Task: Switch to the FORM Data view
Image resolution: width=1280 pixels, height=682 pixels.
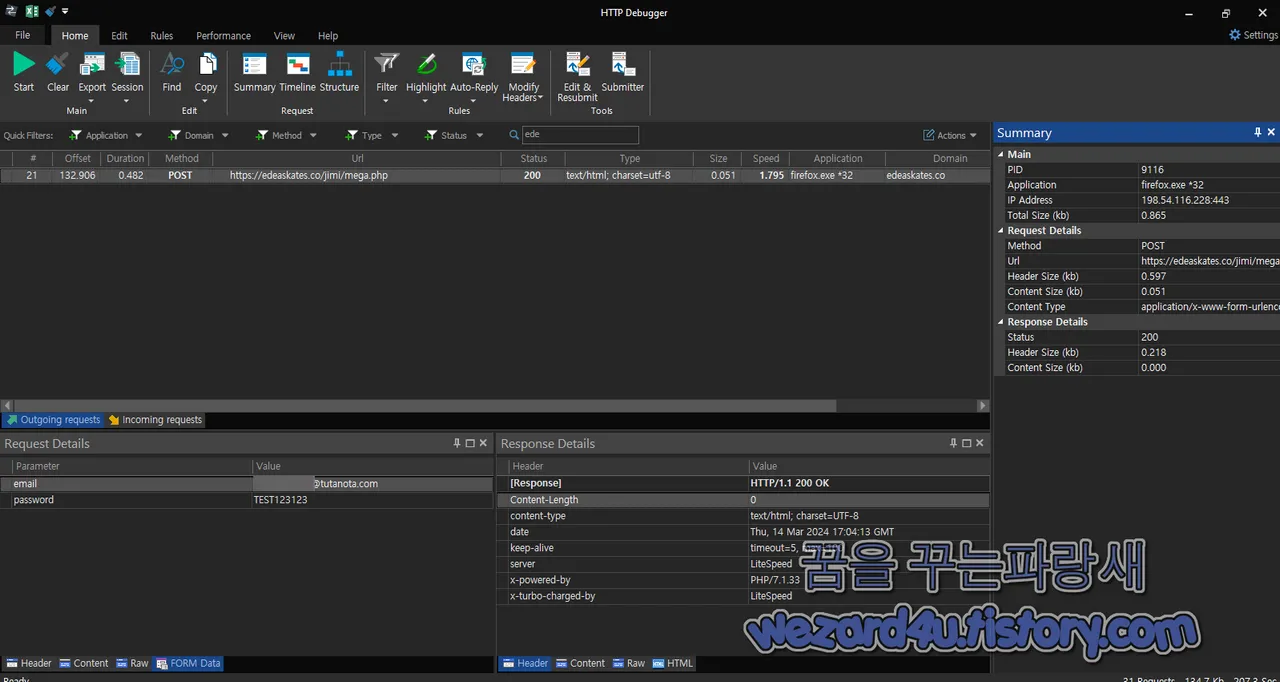Action: [188, 663]
